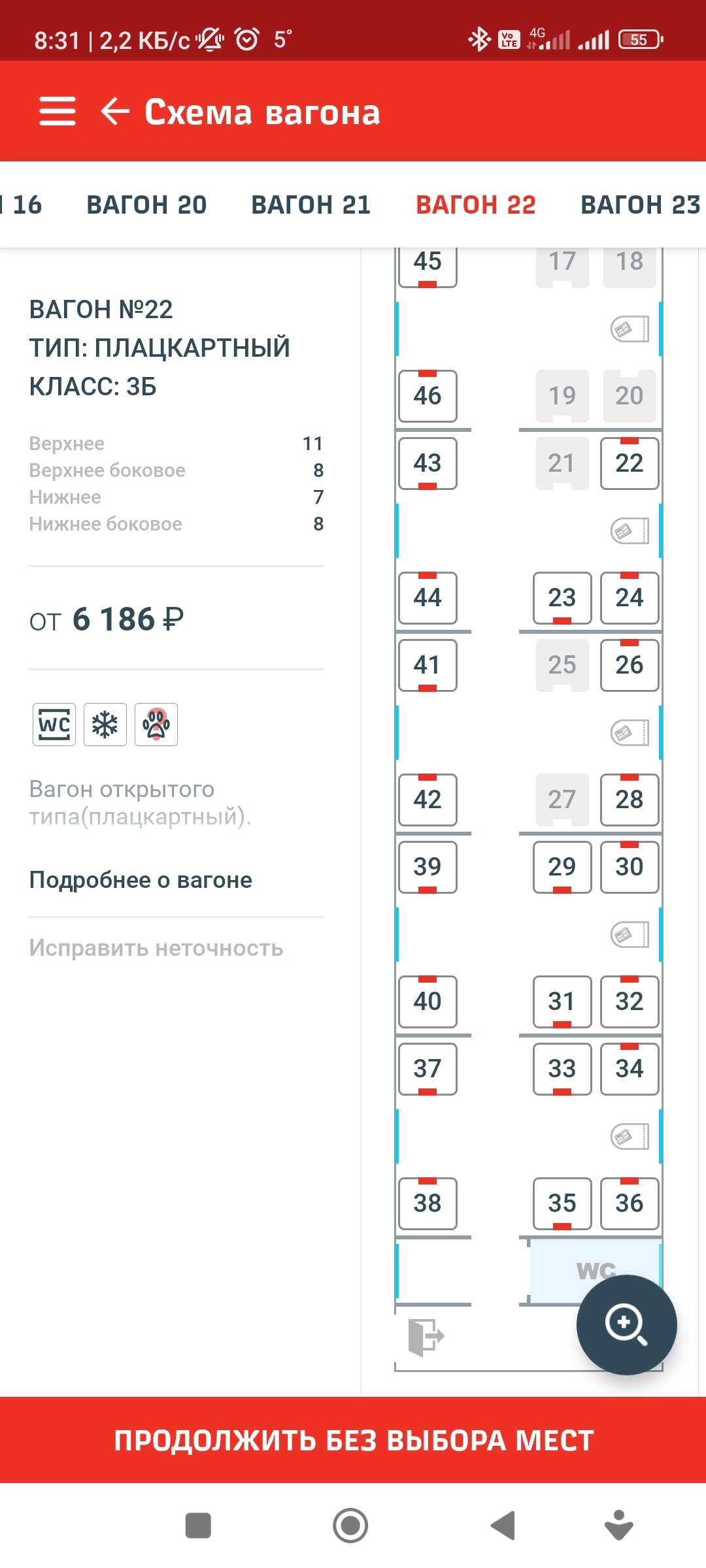Open Подробнее о вагоне details

click(x=141, y=880)
